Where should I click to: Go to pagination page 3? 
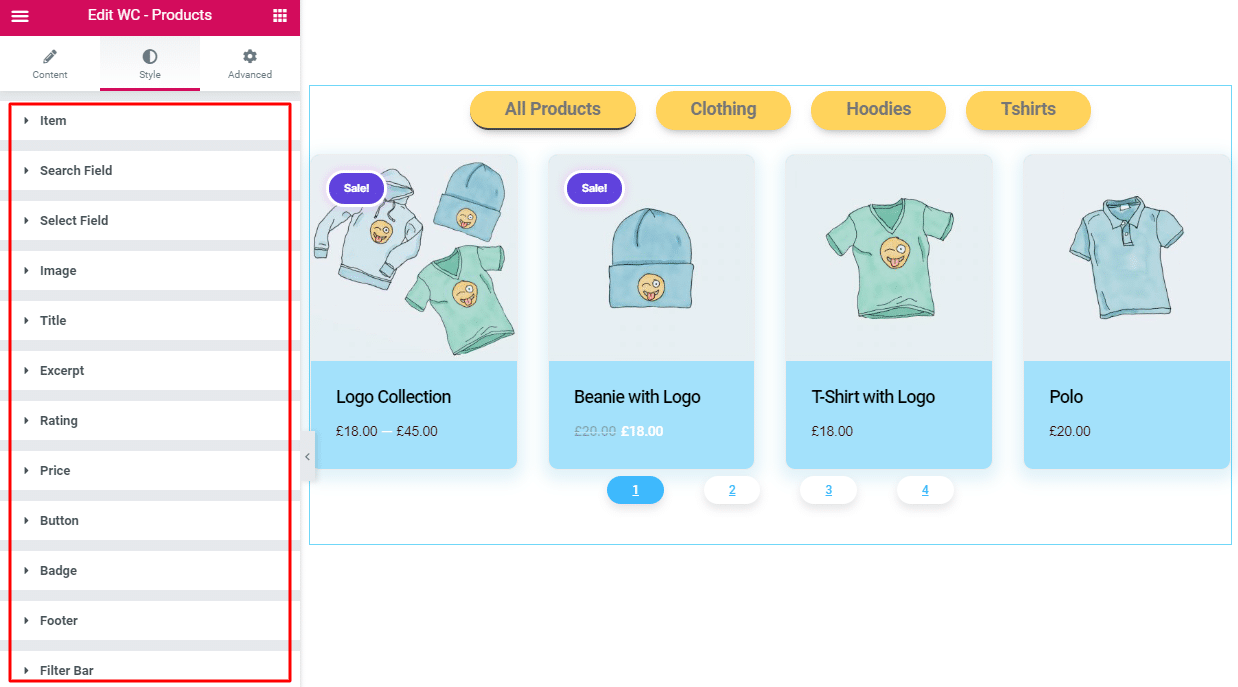coord(828,490)
